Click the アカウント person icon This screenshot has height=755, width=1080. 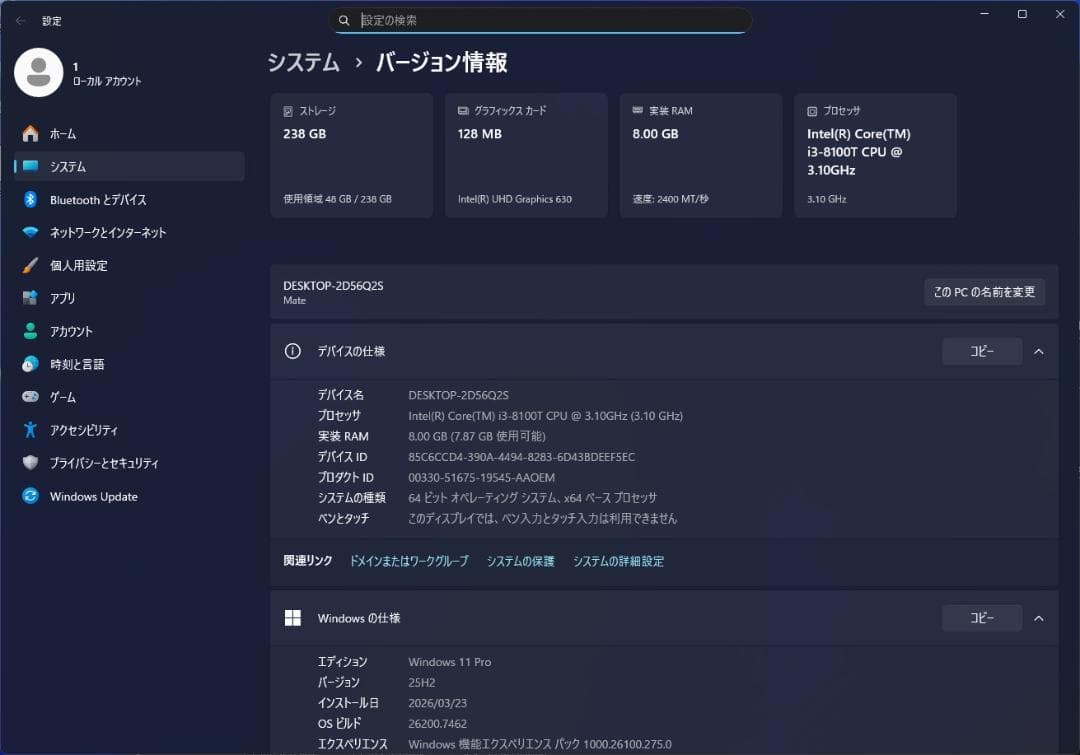tap(30, 331)
